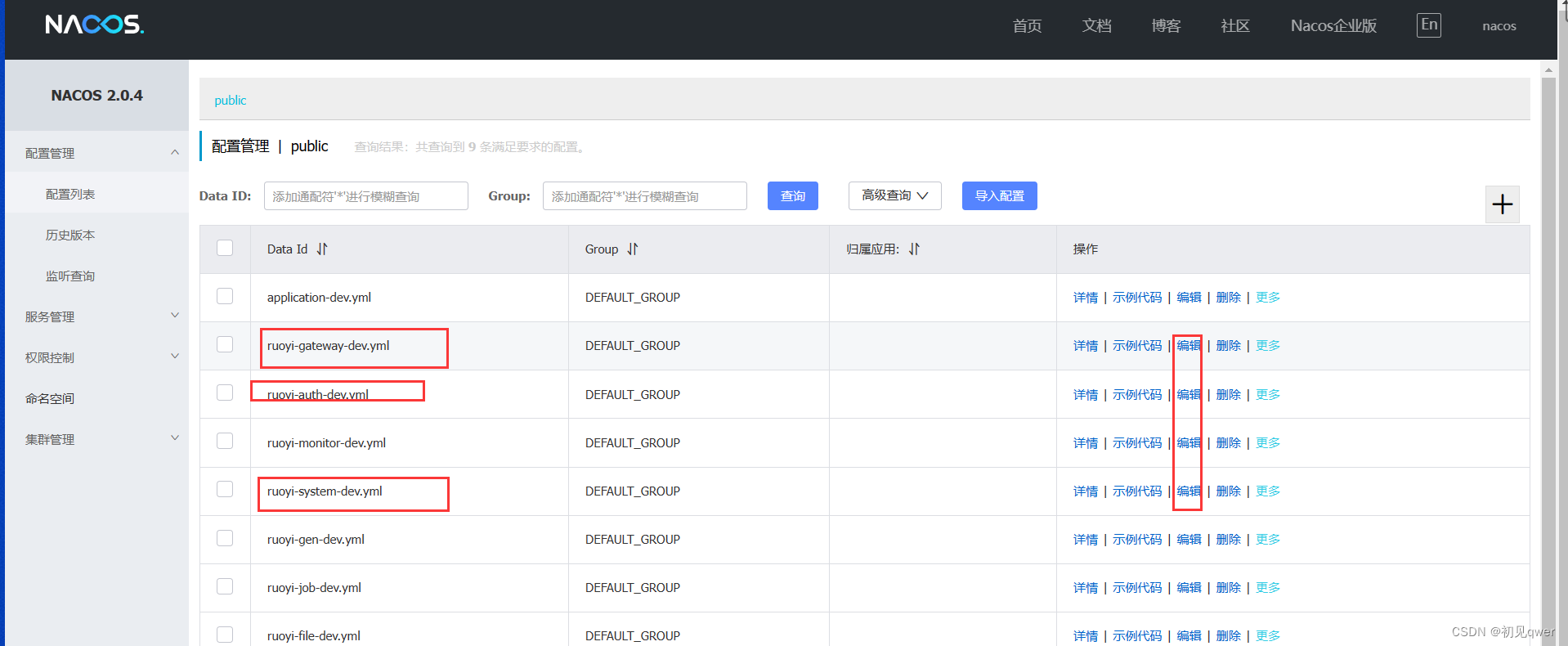Image resolution: width=1568 pixels, height=646 pixels.
Task: Open 示例代码 for ruoyi-gen-dev.yml
Action: click(x=1137, y=540)
